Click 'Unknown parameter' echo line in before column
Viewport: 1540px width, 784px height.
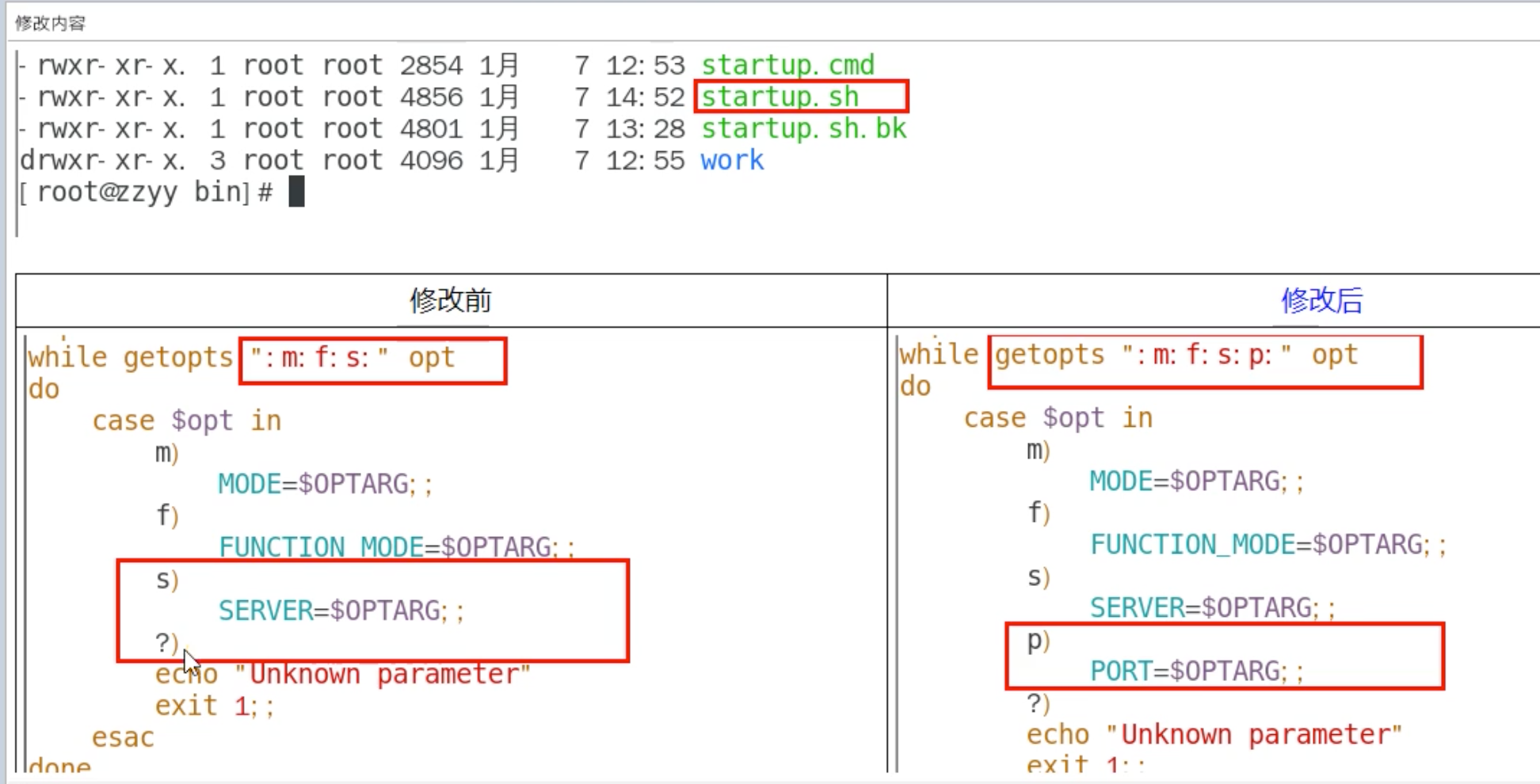pyautogui.click(x=342, y=674)
